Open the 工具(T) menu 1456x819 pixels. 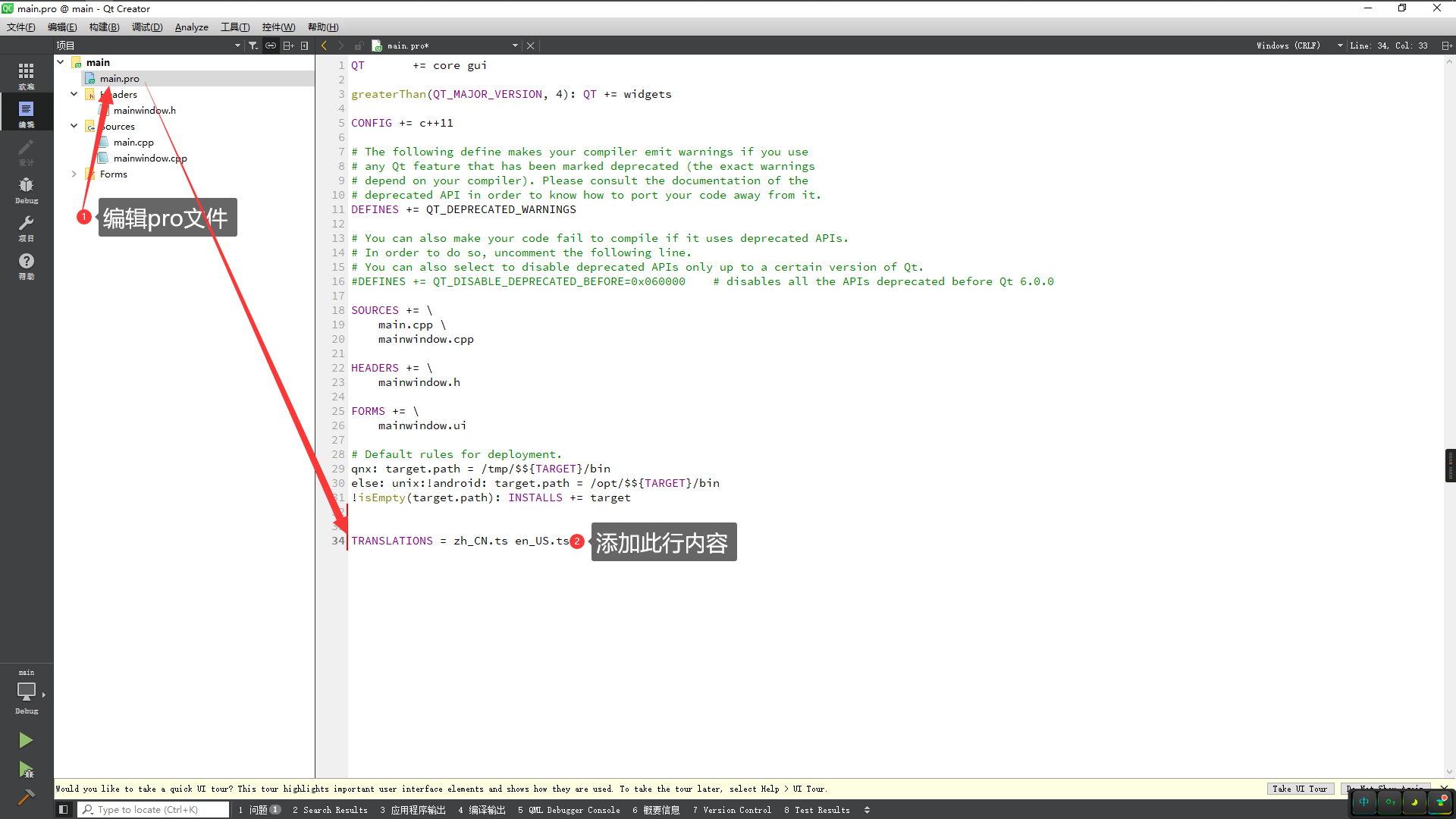[x=235, y=27]
